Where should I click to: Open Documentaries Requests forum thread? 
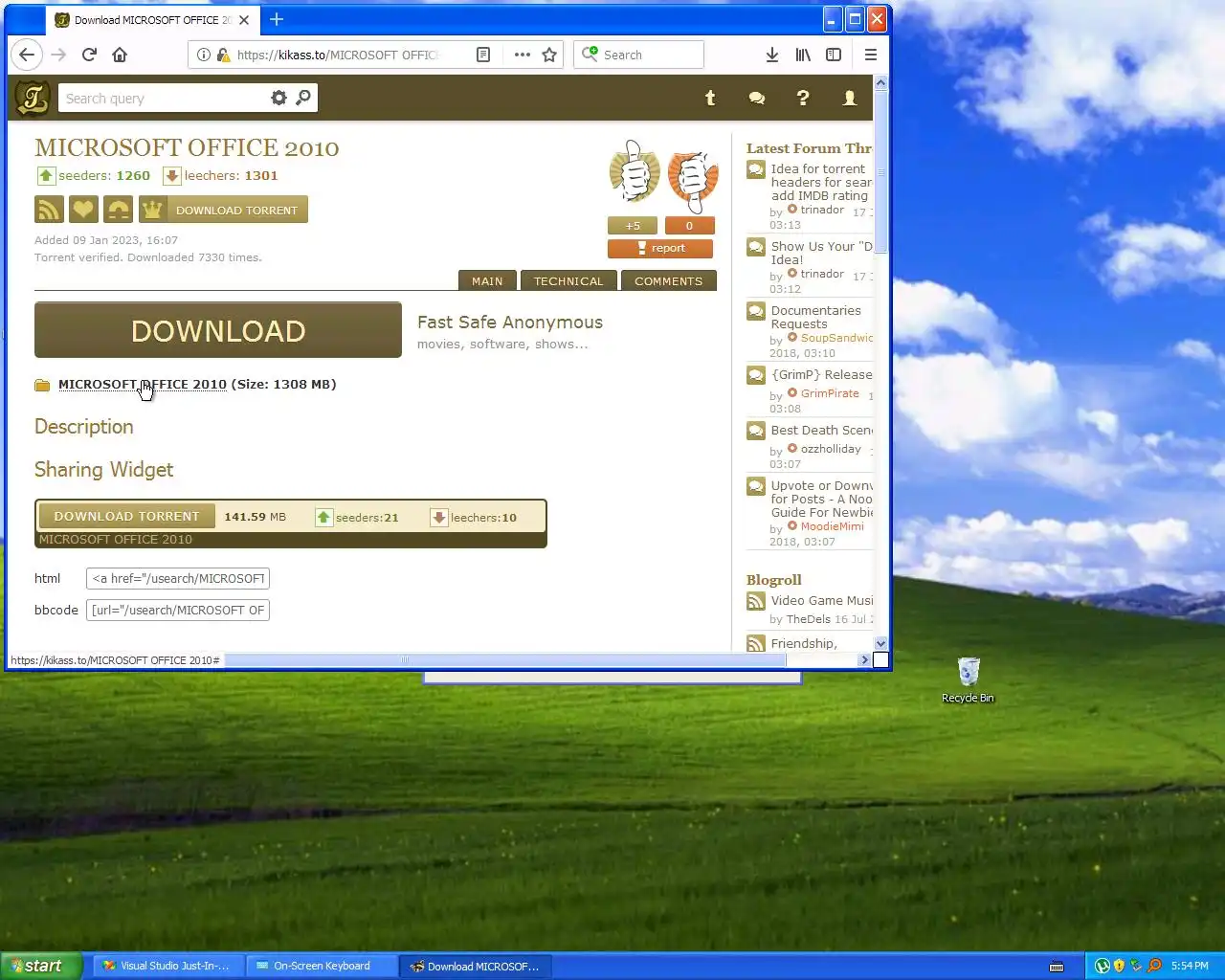(x=816, y=317)
